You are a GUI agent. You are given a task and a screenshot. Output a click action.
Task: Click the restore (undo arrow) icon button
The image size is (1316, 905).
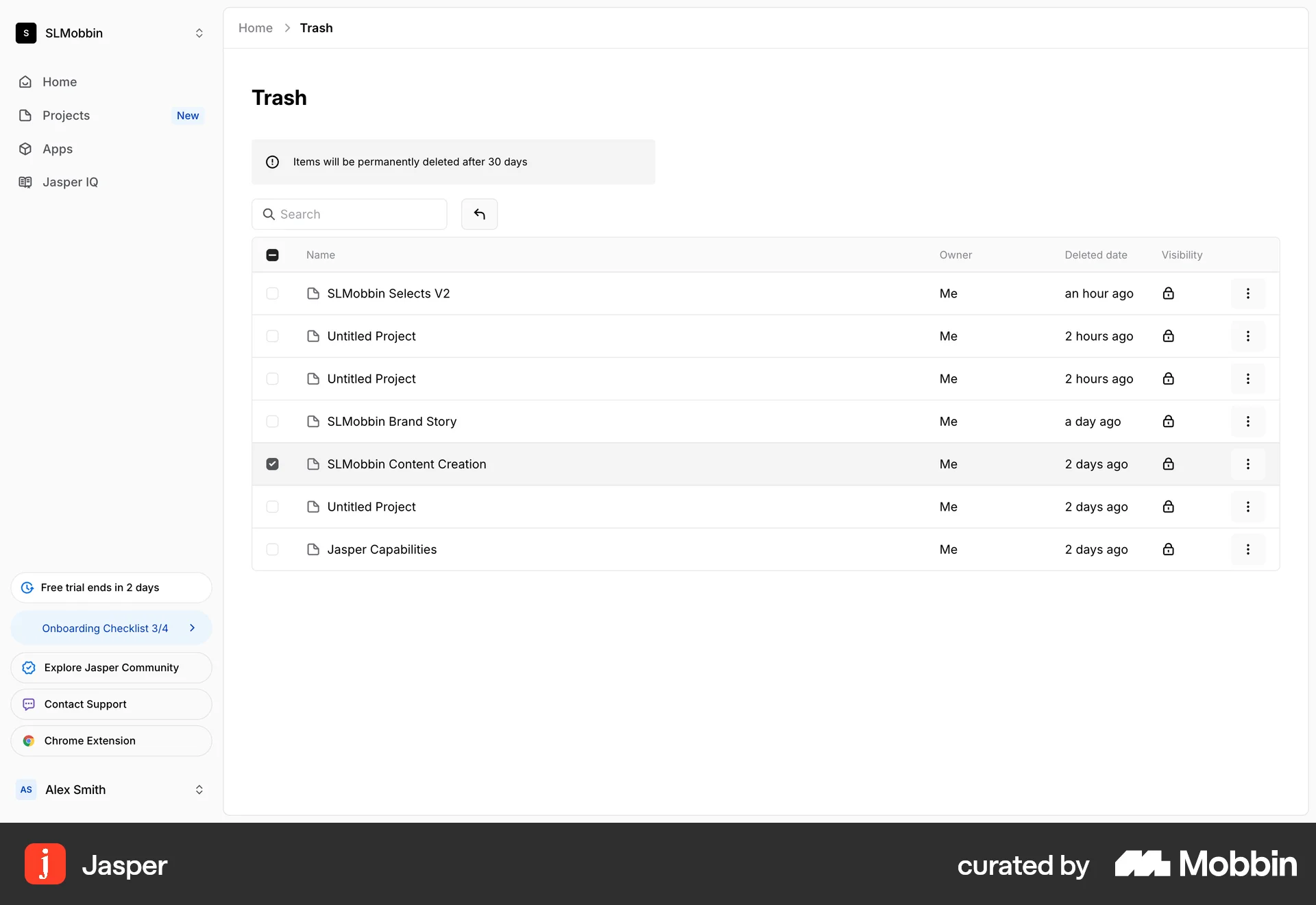[479, 214]
